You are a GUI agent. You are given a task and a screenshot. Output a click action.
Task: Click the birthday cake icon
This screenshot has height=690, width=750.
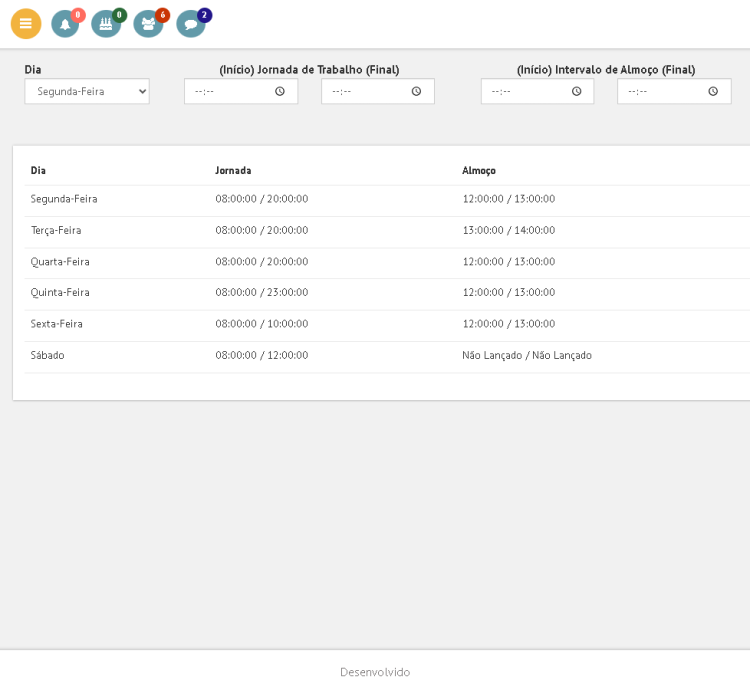point(105,24)
